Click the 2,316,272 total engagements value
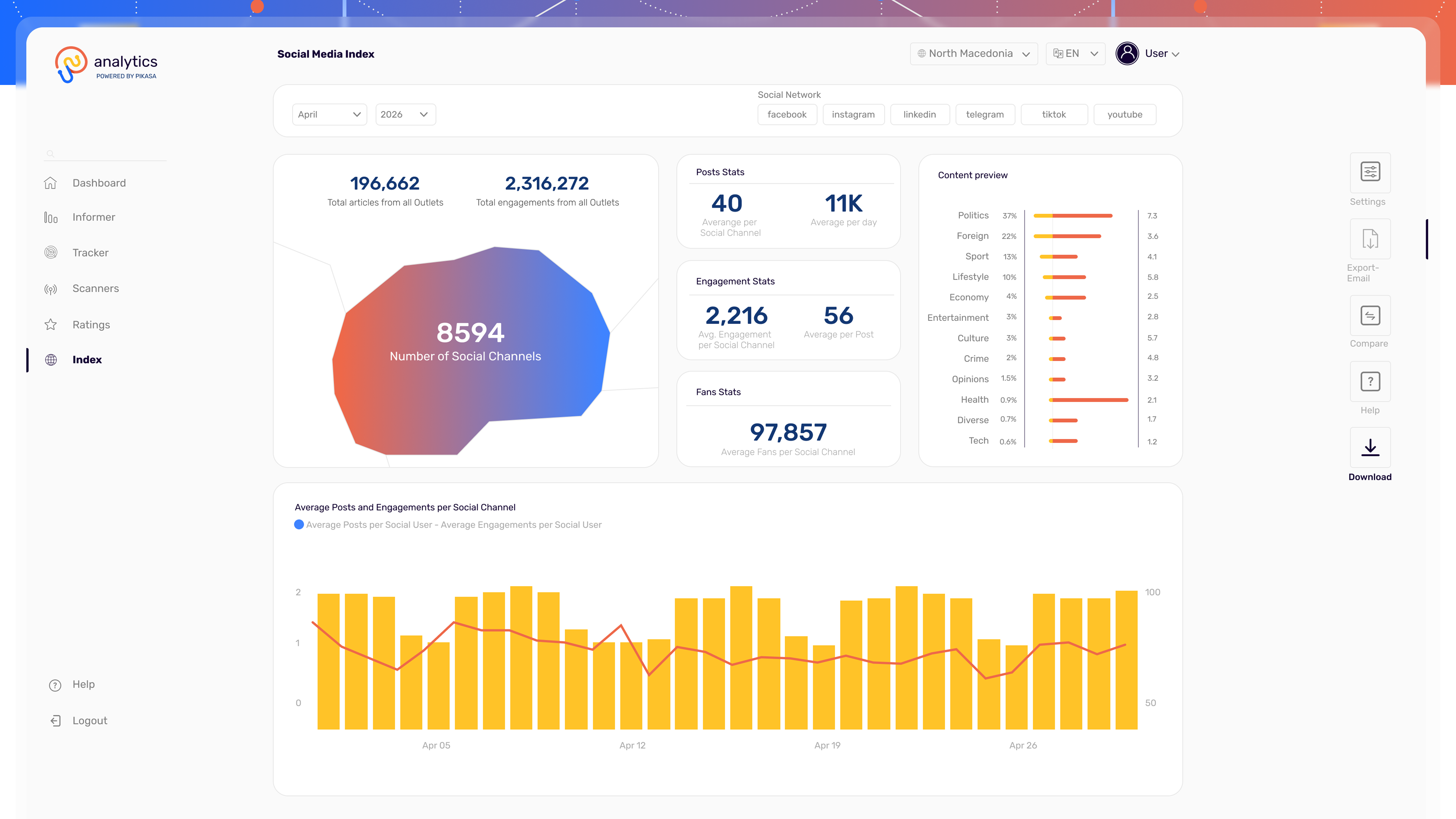 coord(547,184)
